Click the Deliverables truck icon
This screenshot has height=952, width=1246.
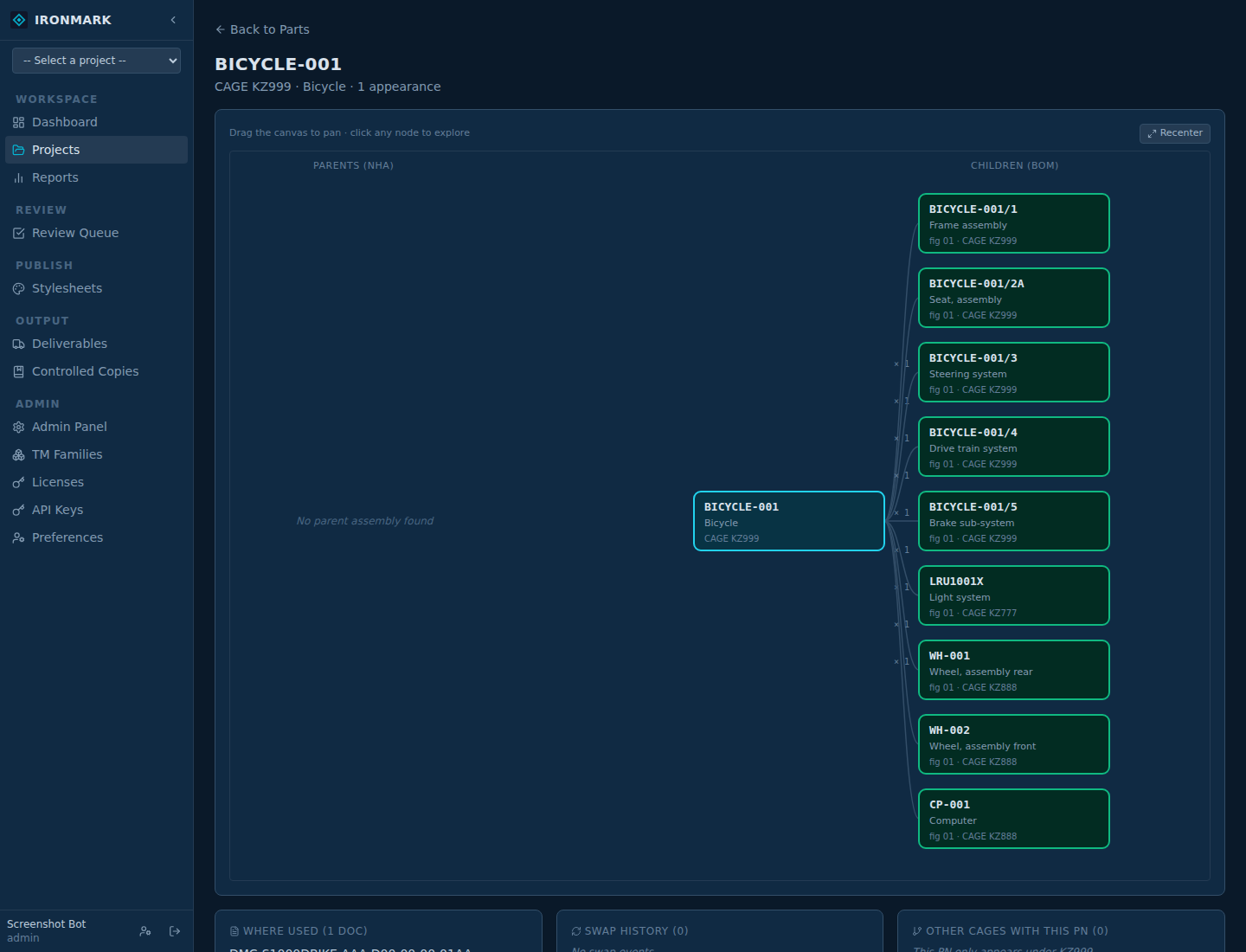click(x=19, y=344)
